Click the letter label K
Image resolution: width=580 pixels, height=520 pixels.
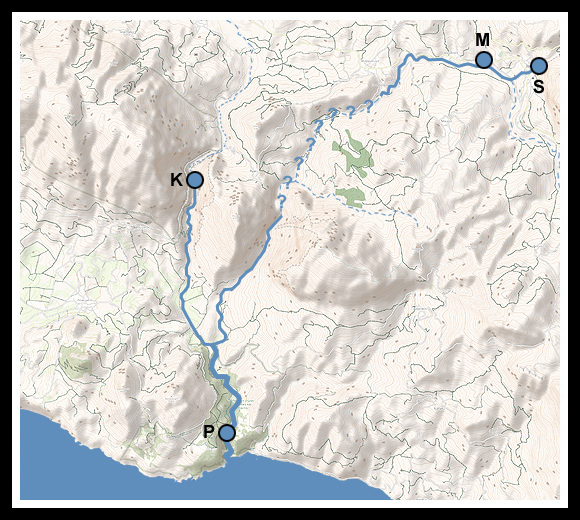pyautogui.click(x=176, y=180)
